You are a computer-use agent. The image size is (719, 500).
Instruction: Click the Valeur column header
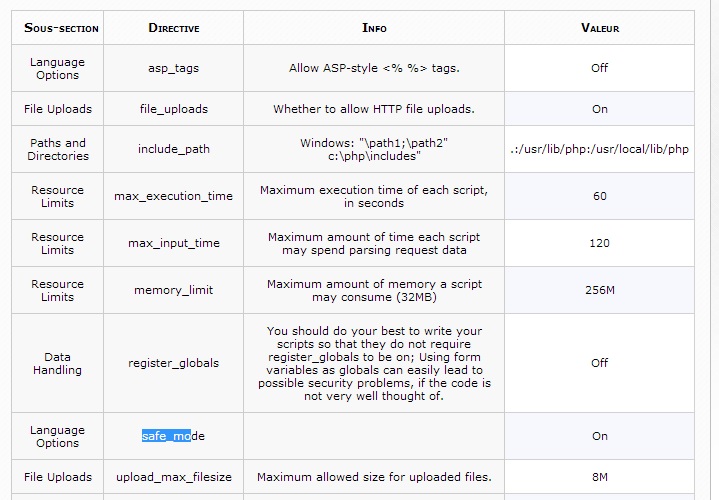click(x=600, y=28)
